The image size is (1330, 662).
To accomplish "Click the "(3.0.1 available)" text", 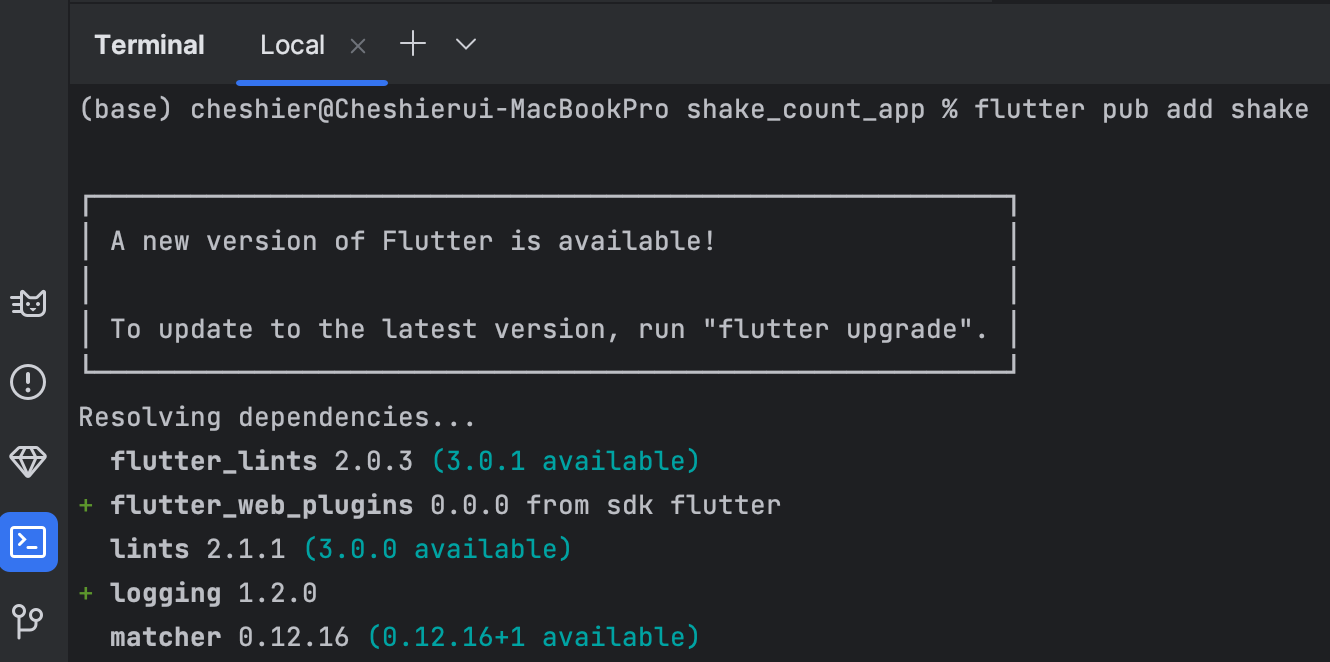I will tap(566, 461).
